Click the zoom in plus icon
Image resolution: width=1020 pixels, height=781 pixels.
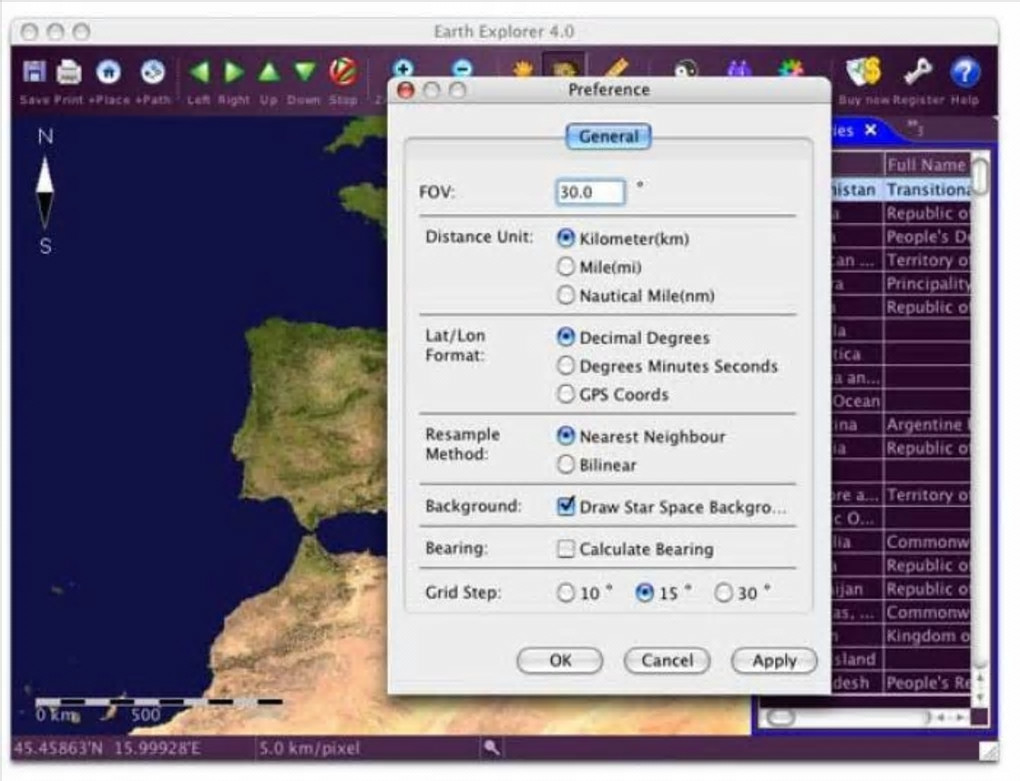coord(403,68)
